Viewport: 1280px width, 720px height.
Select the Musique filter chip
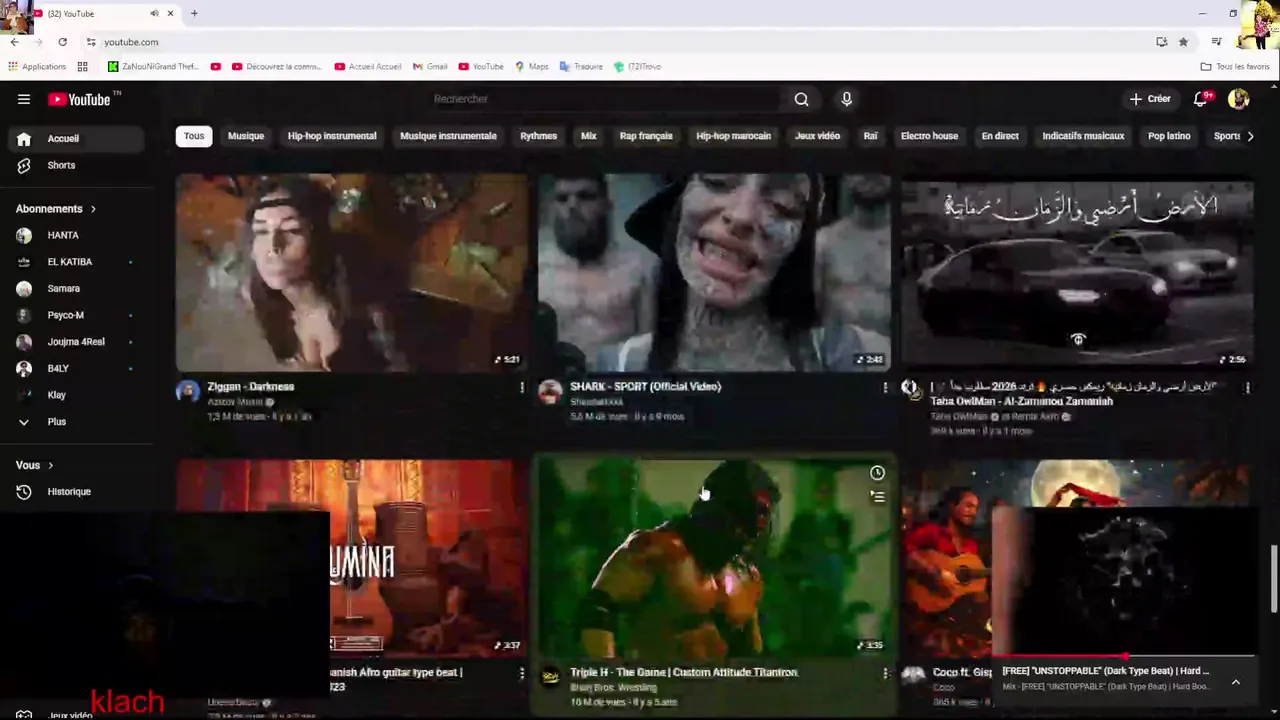point(246,136)
